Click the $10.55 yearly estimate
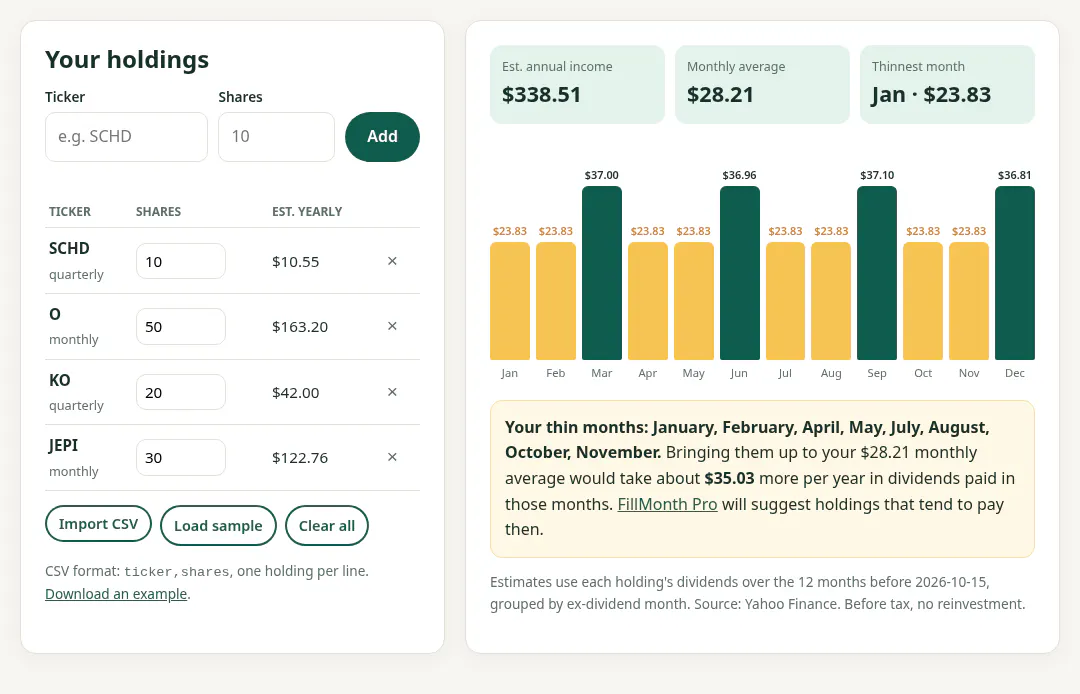 [x=295, y=262]
